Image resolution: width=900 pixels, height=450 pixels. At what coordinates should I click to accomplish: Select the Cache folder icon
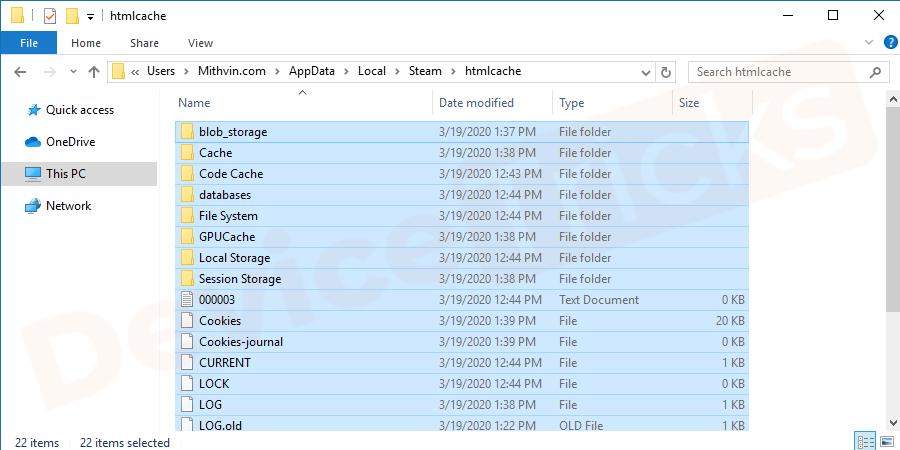point(187,153)
